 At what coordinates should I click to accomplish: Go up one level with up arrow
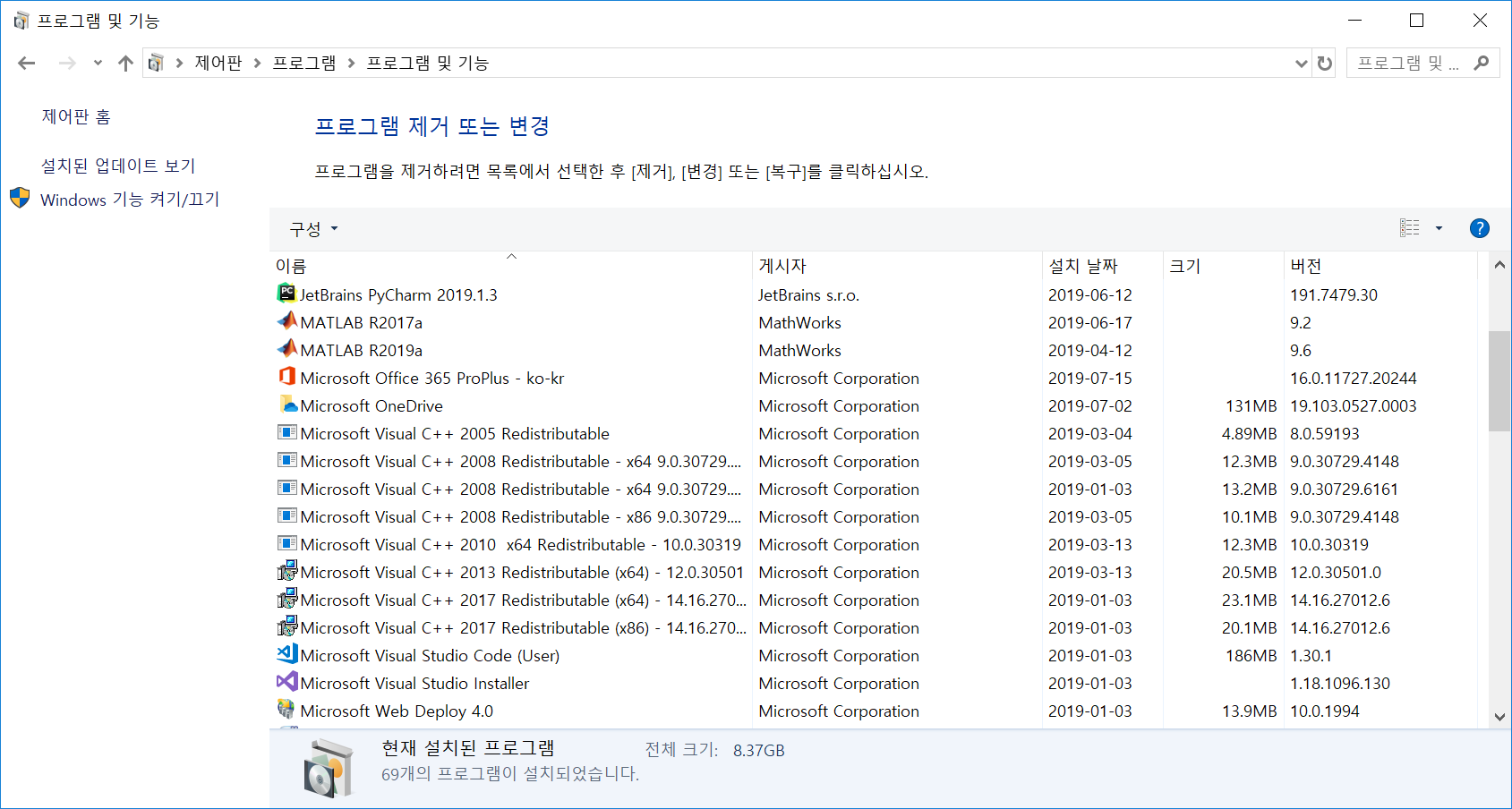tap(125, 63)
